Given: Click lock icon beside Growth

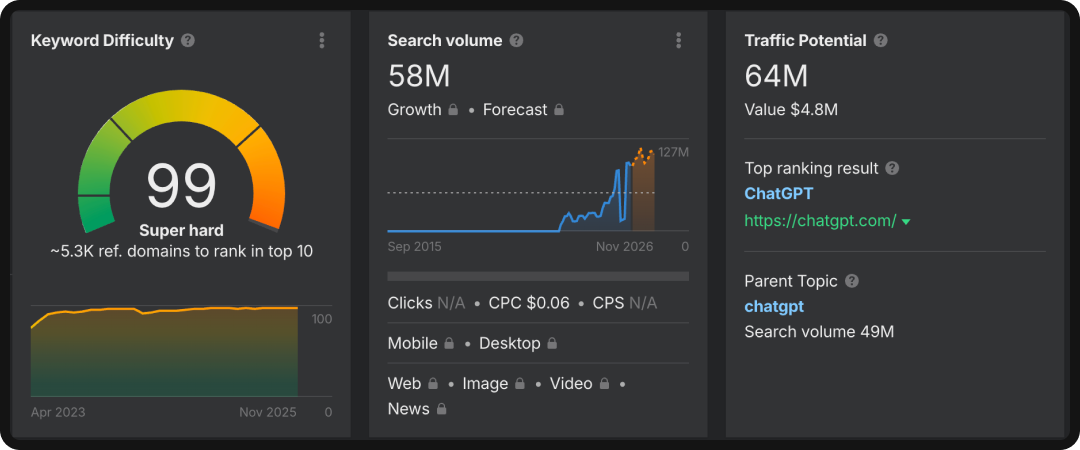Looking at the screenshot, I should pyautogui.click(x=453, y=109).
